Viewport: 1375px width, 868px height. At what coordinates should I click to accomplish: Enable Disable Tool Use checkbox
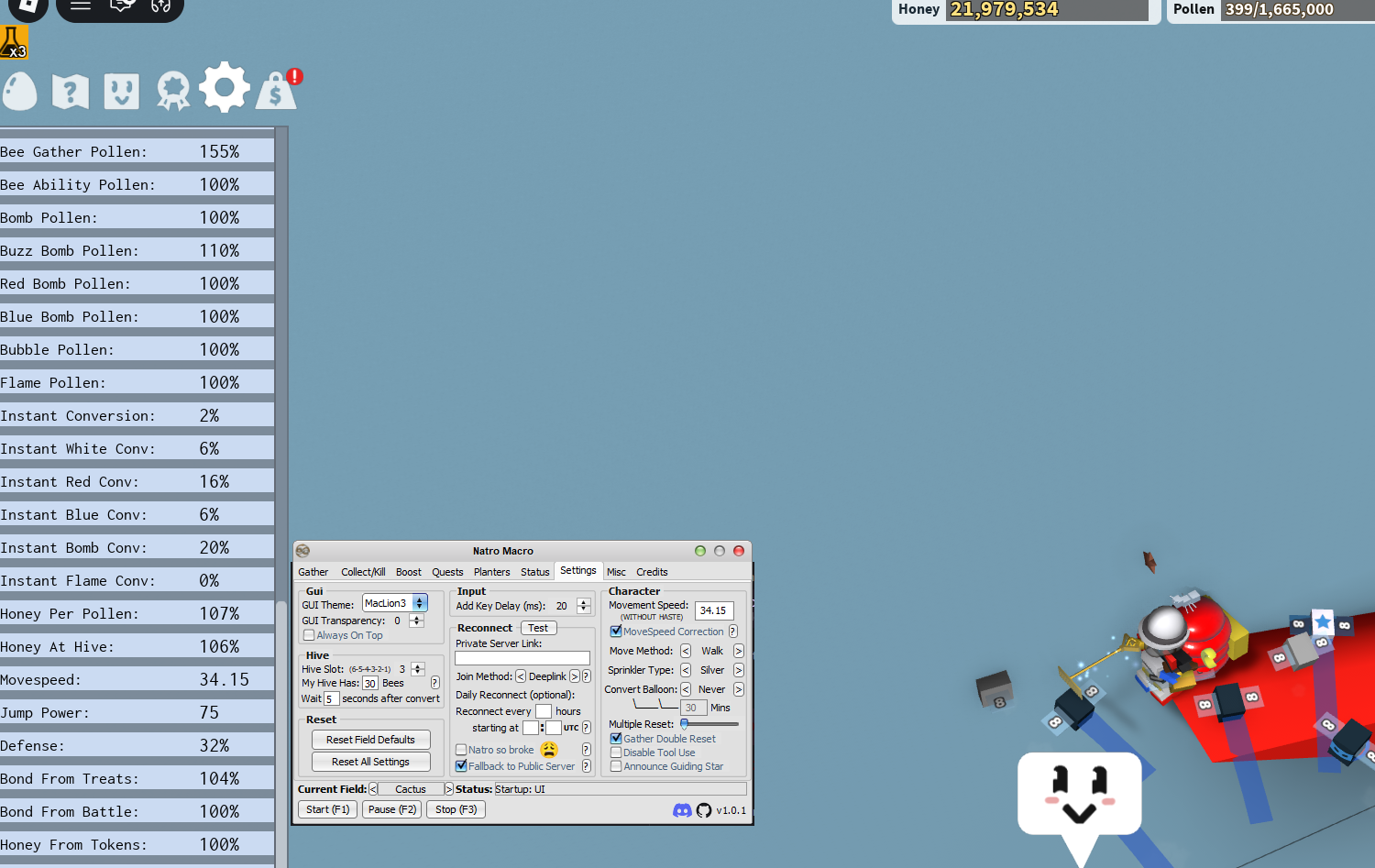(x=616, y=753)
